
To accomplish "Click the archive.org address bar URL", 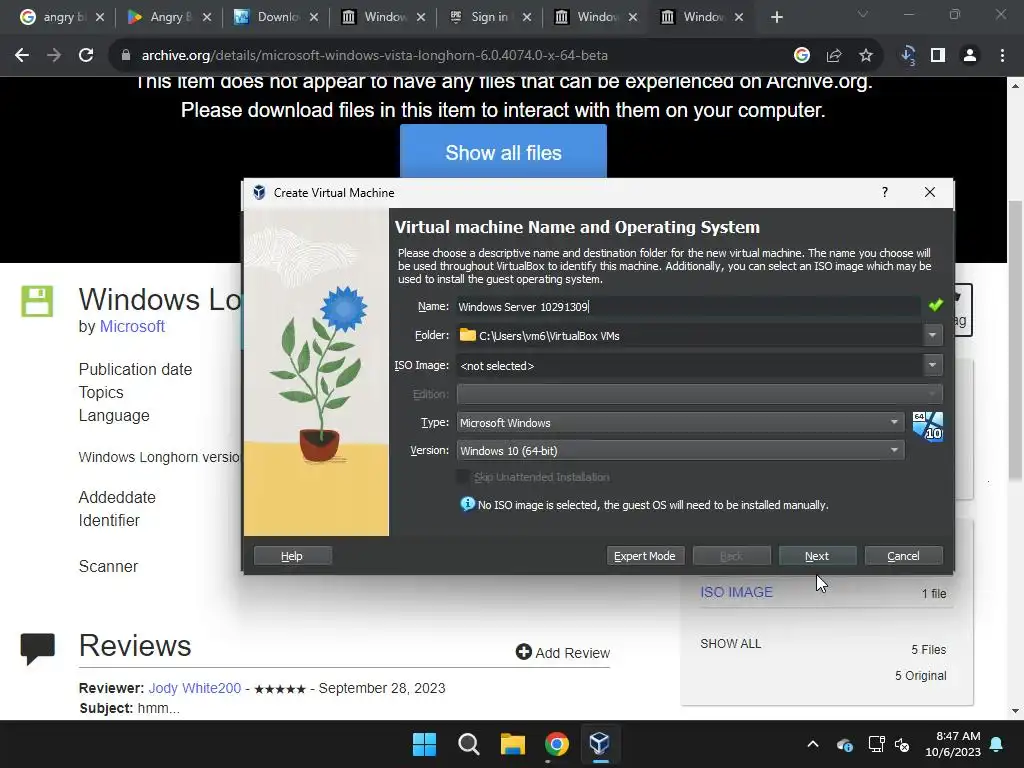I will [375, 56].
